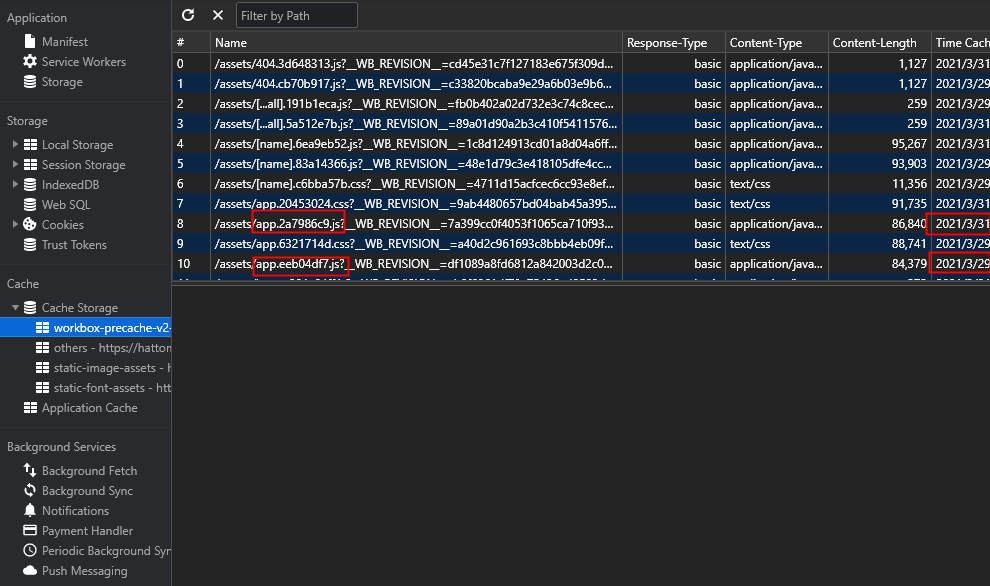Screen dimensions: 990x586
Task: Click the delete selected X icon
Action: coord(218,15)
